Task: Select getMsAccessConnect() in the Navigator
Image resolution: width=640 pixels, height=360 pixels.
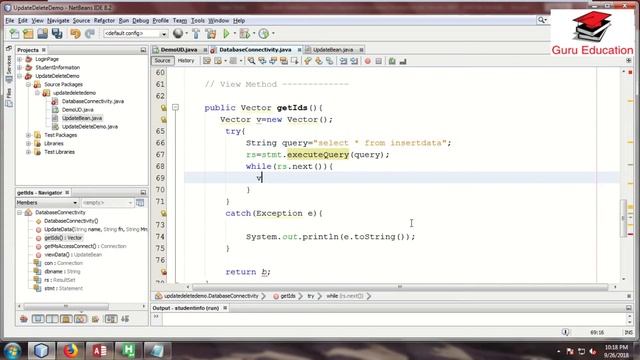Action: 85,246
